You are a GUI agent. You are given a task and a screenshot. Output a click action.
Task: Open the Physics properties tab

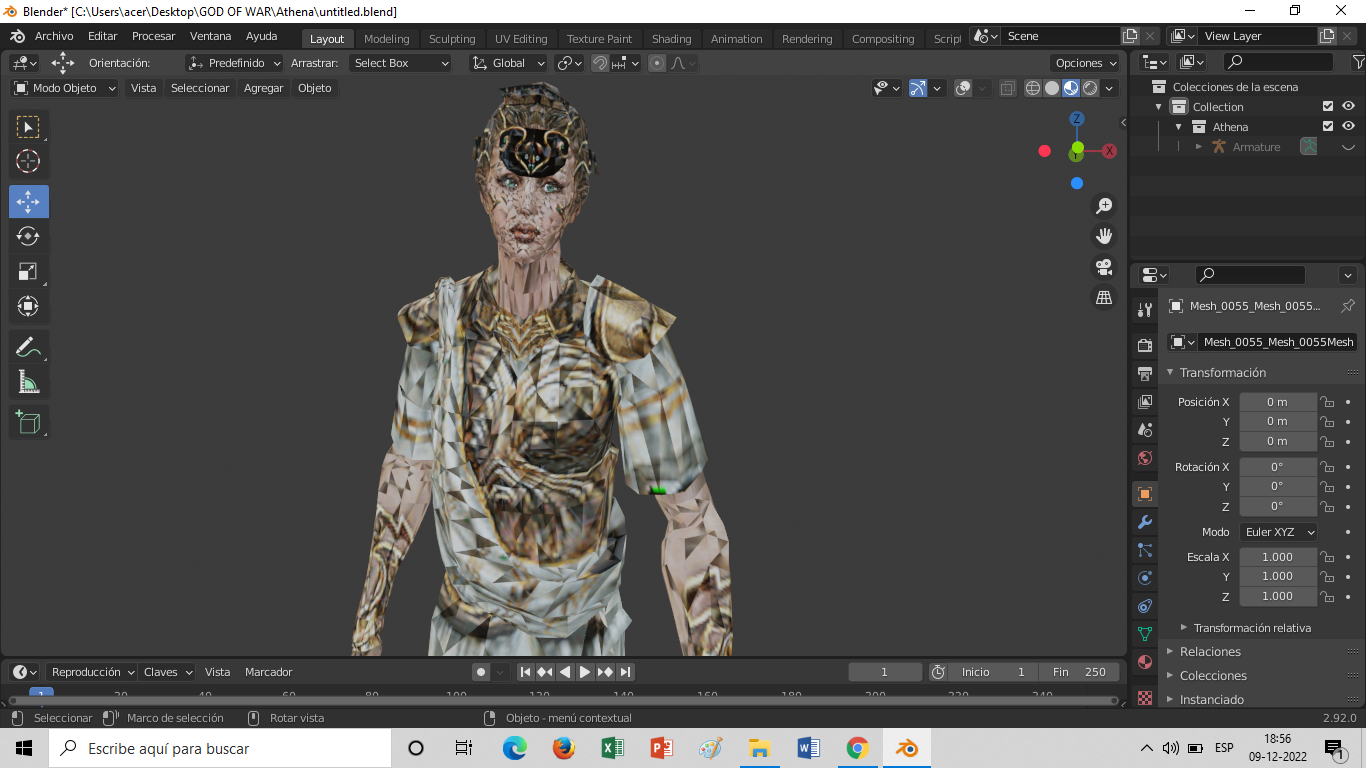(x=1145, y=578)
